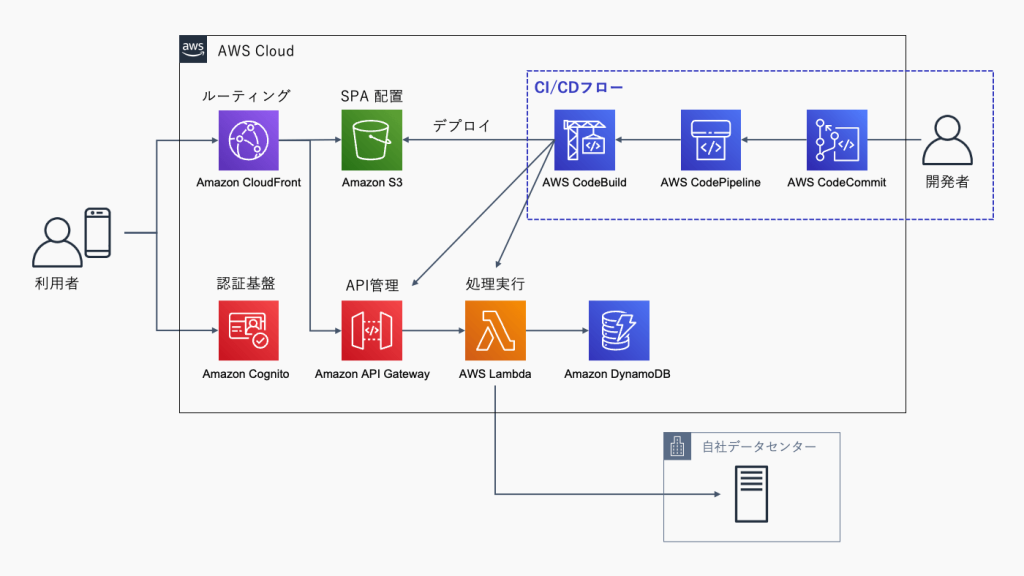Click the Amazon CloudFront icon

pos(248,140)
